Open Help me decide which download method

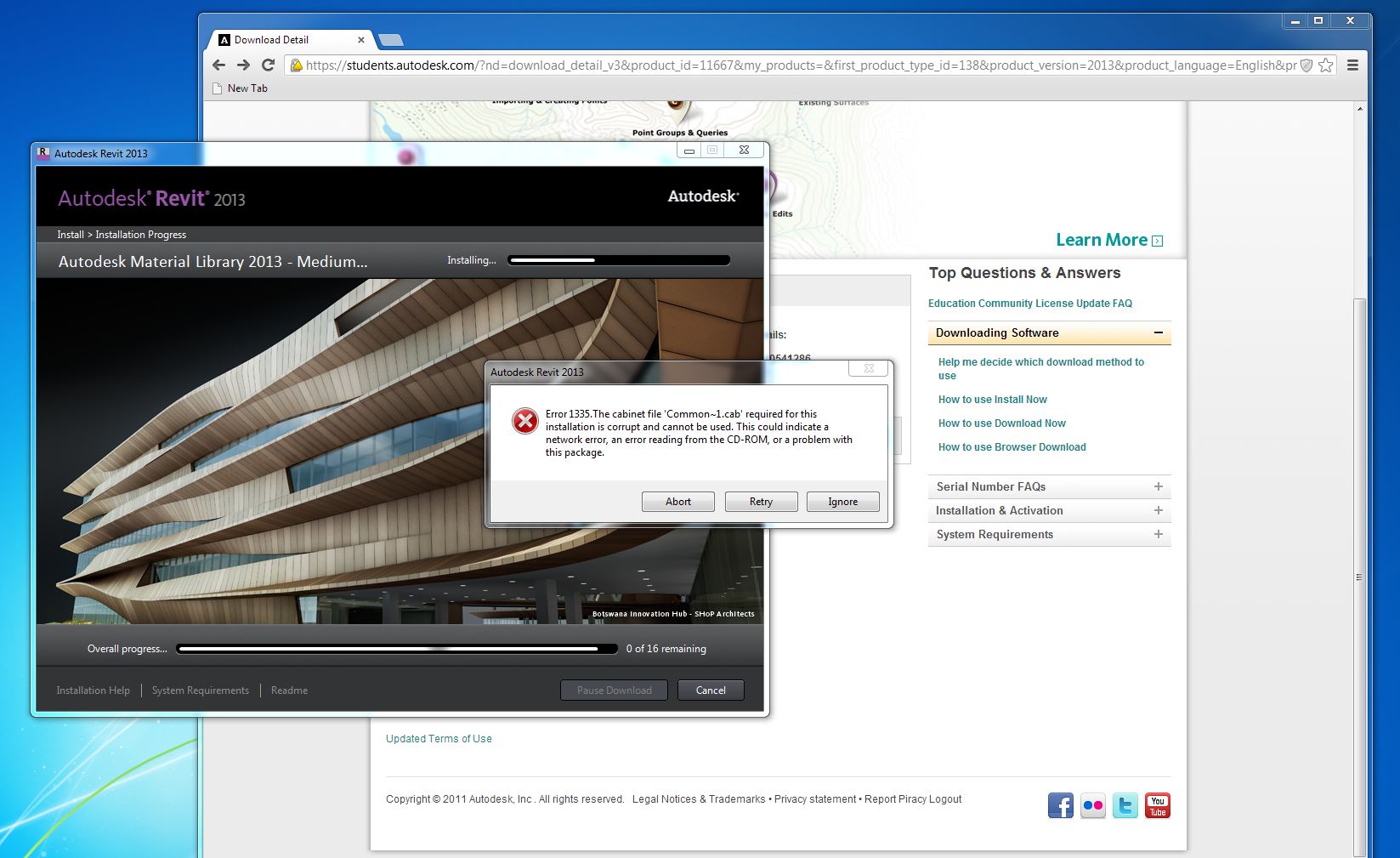tap(1040, 369)
